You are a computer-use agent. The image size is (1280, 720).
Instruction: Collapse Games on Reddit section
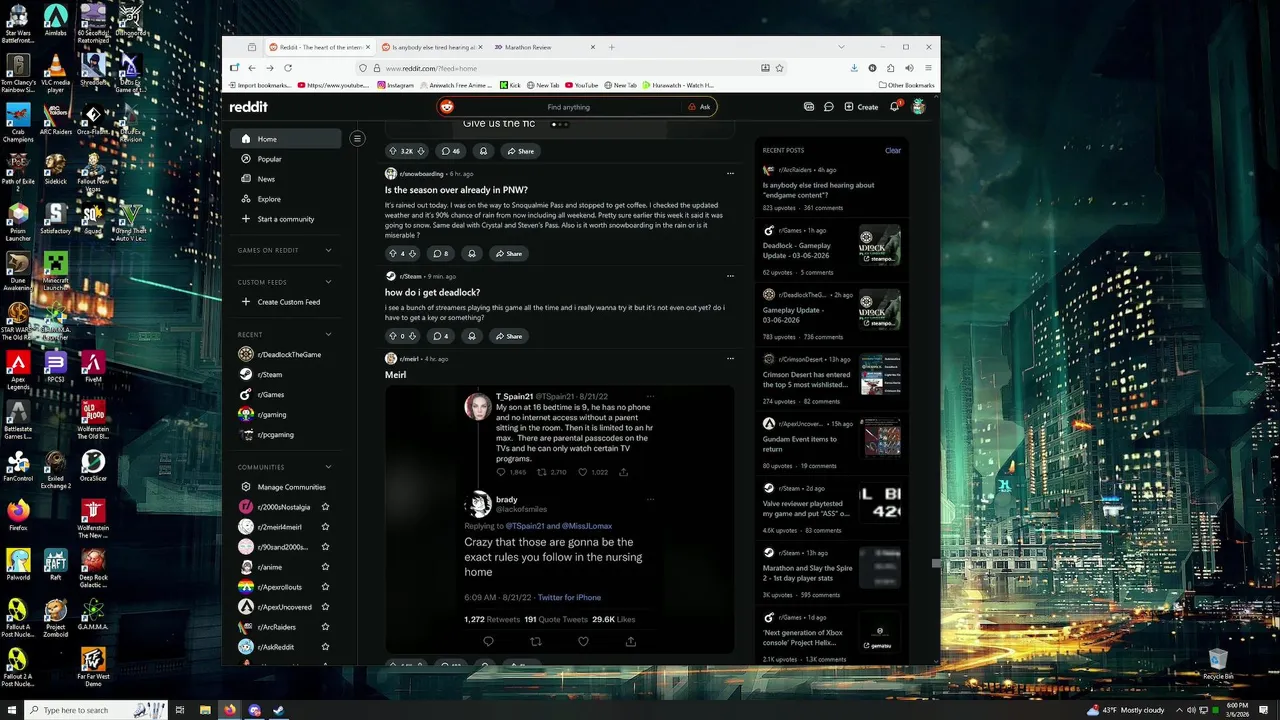[328, 250]
